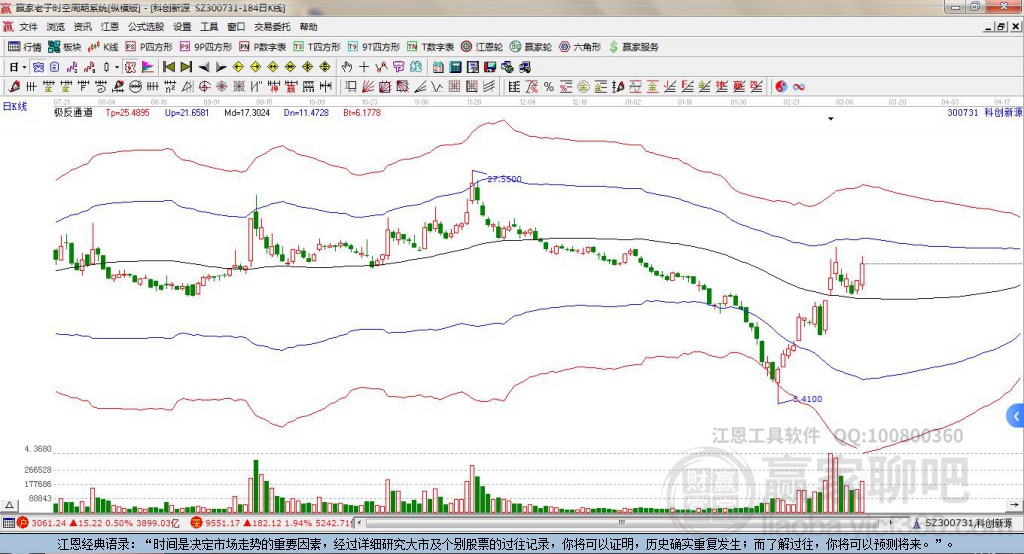
Task: Open the calendar date icon
Action: pyautogui.click(x=438, y=67)
